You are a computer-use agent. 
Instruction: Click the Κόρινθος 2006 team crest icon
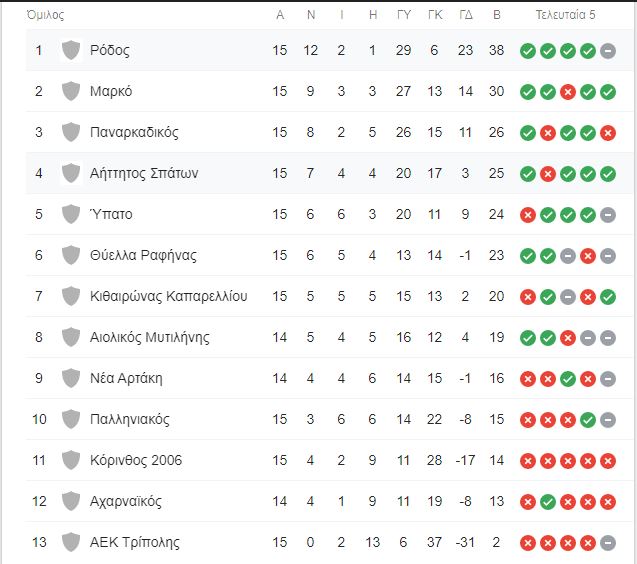(70, 460)
